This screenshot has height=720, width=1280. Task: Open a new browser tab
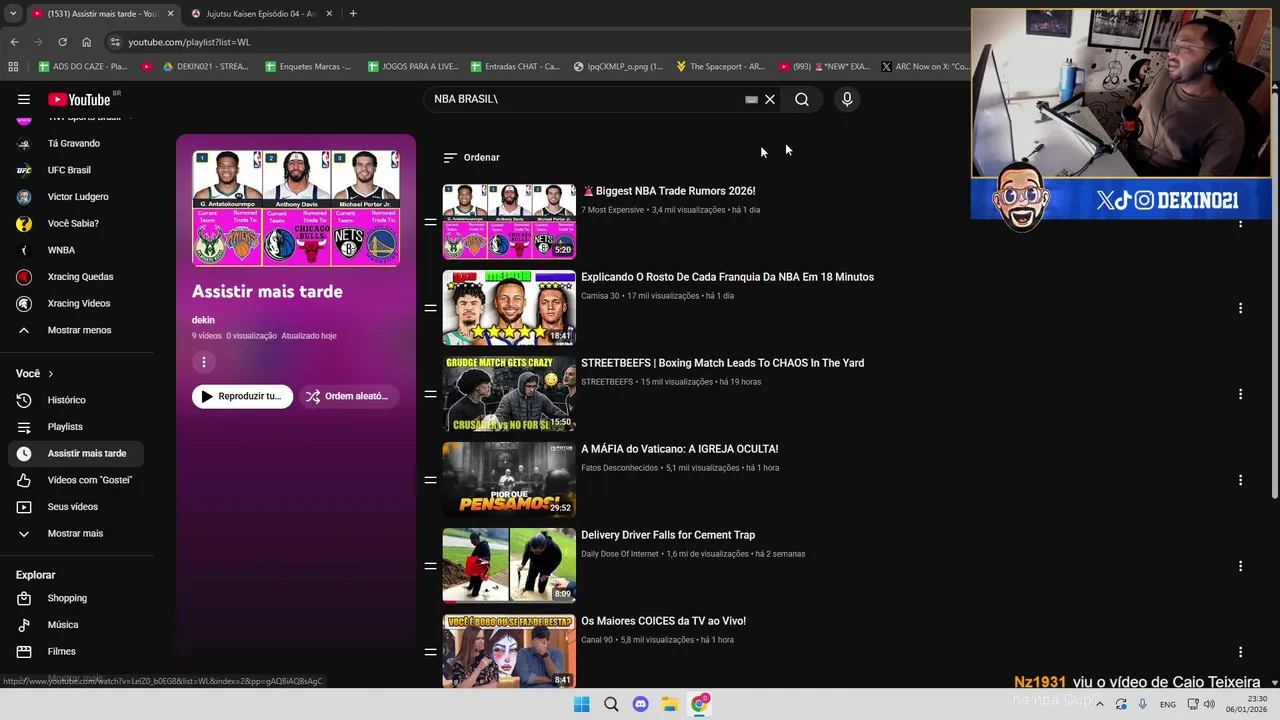click(x=353, y=14)
